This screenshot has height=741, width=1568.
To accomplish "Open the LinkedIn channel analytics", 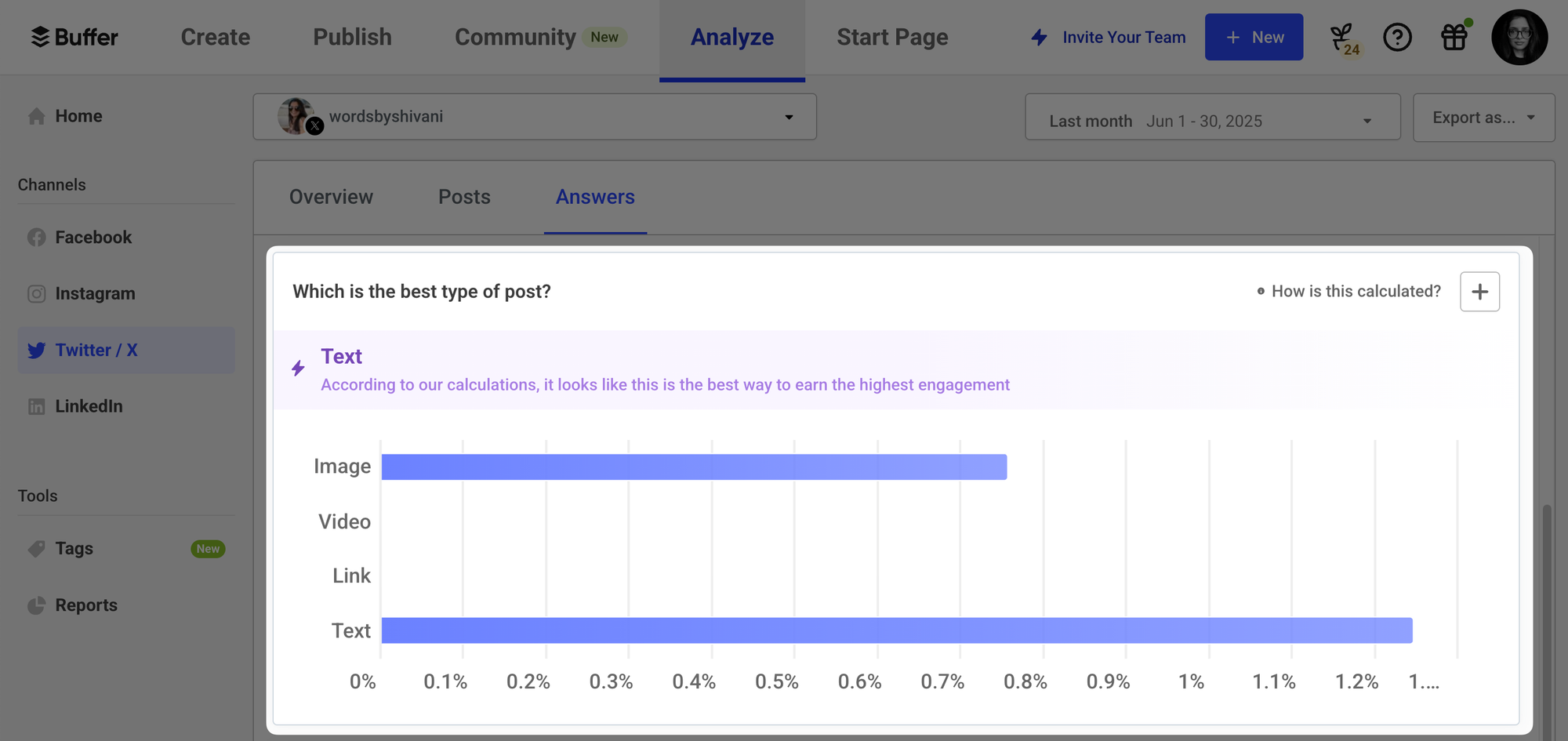I will [89, 406].
